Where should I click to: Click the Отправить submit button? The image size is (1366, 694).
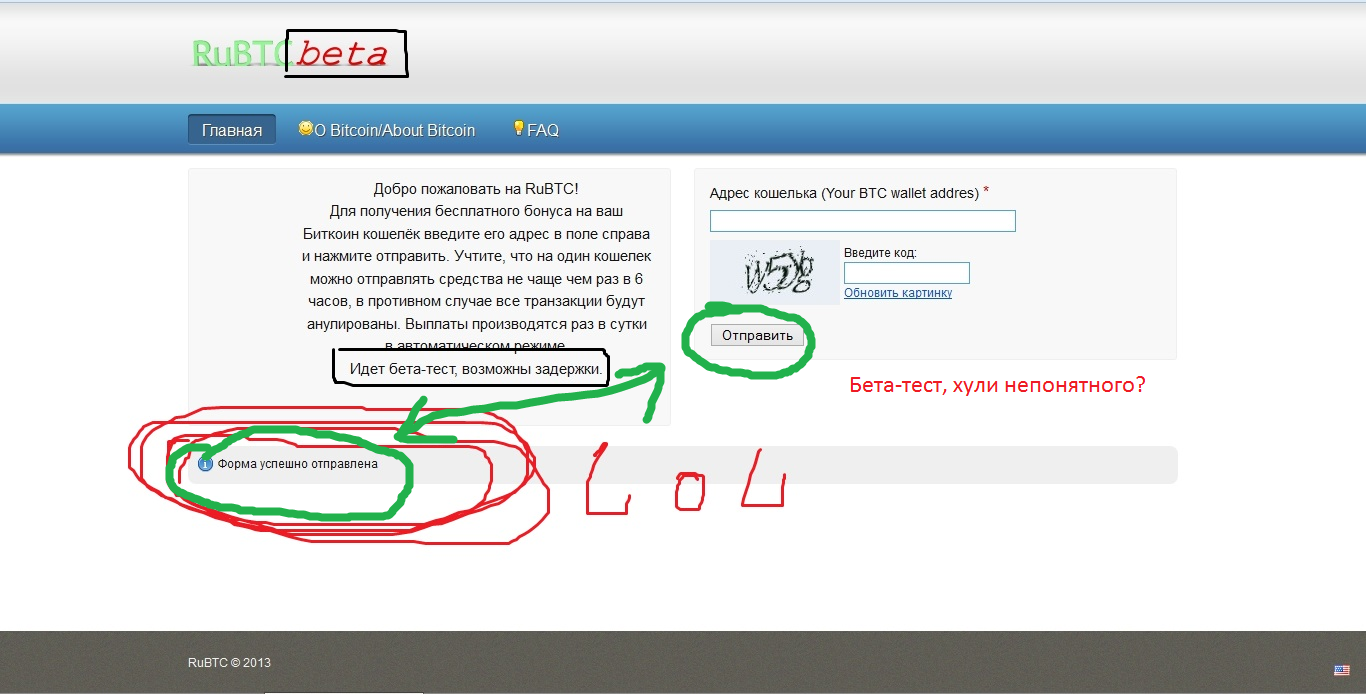coord(758,336)
